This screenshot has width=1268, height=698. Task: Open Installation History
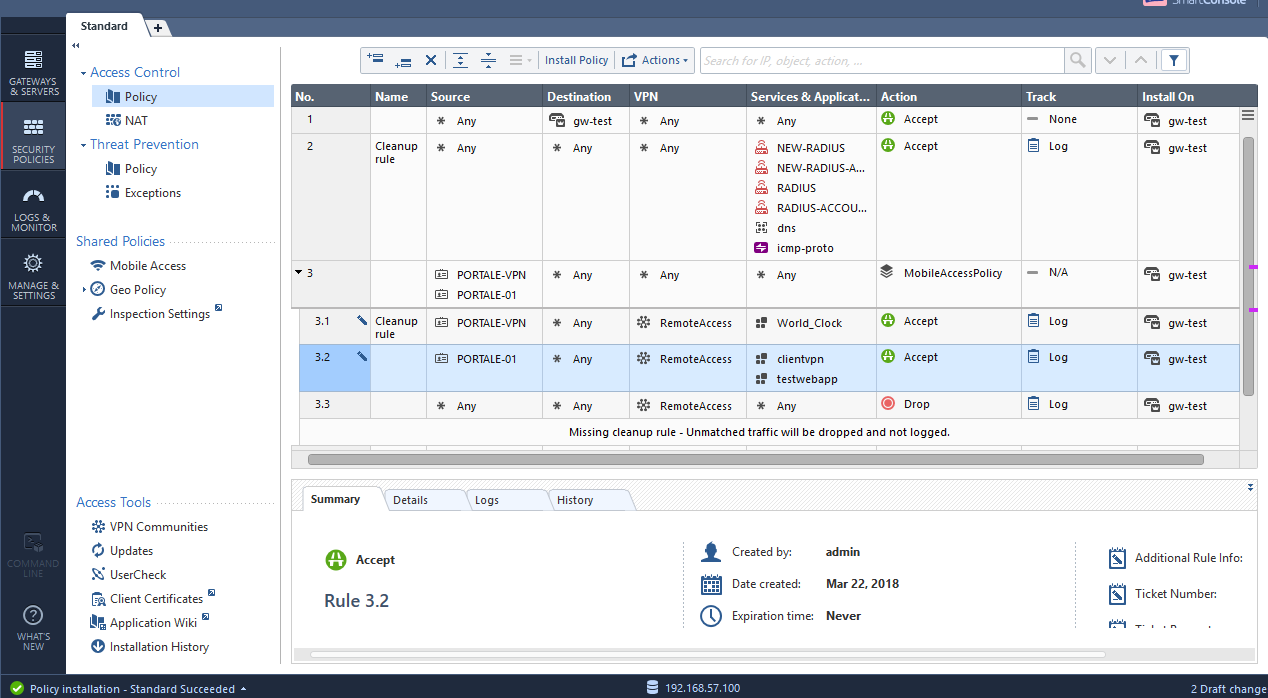(x=159, y=646)
